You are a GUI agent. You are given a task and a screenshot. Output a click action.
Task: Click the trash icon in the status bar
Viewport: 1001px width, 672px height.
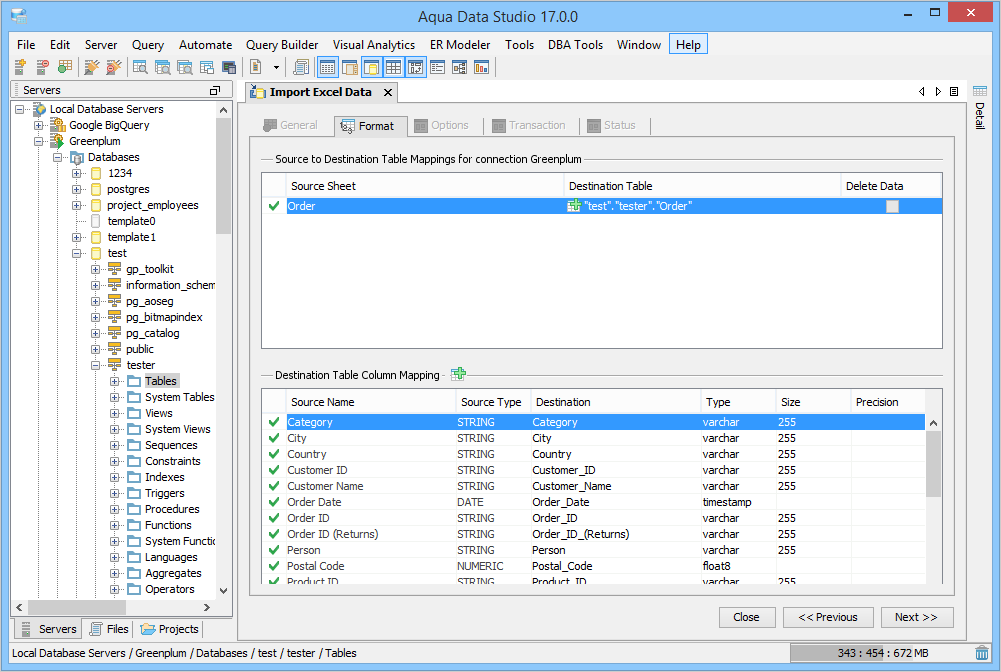click(x=981, y=653)
